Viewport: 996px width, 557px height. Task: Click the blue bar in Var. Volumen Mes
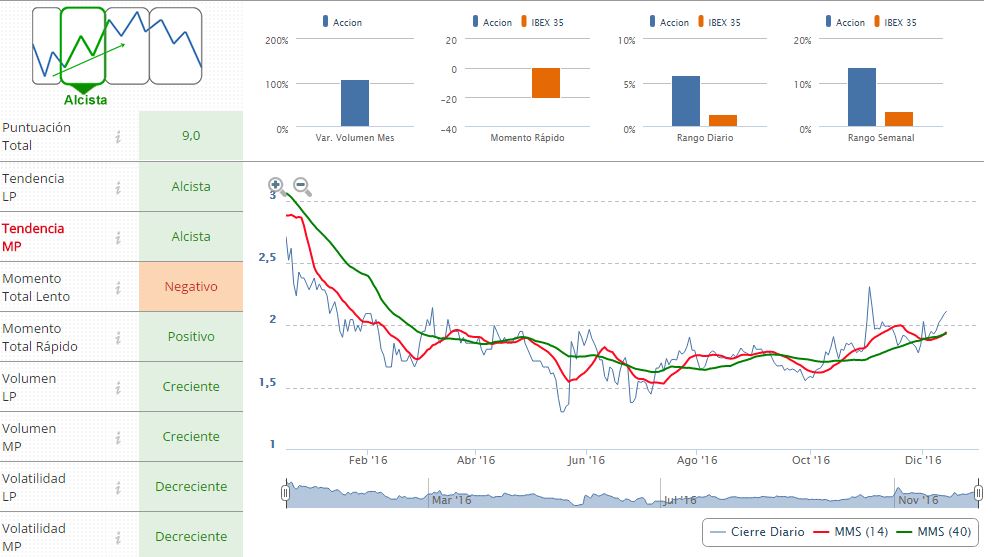click(355, 104)
